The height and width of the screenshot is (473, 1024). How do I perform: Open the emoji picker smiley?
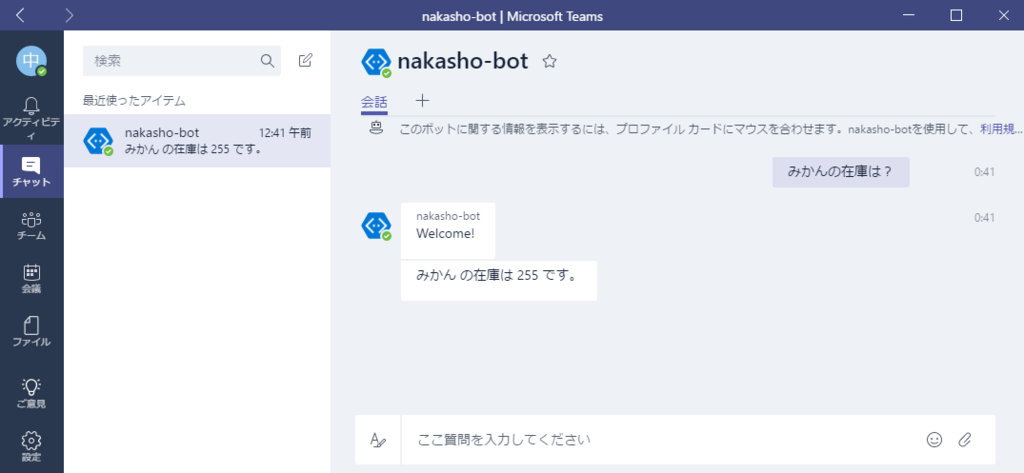click(x=935, y=440)
